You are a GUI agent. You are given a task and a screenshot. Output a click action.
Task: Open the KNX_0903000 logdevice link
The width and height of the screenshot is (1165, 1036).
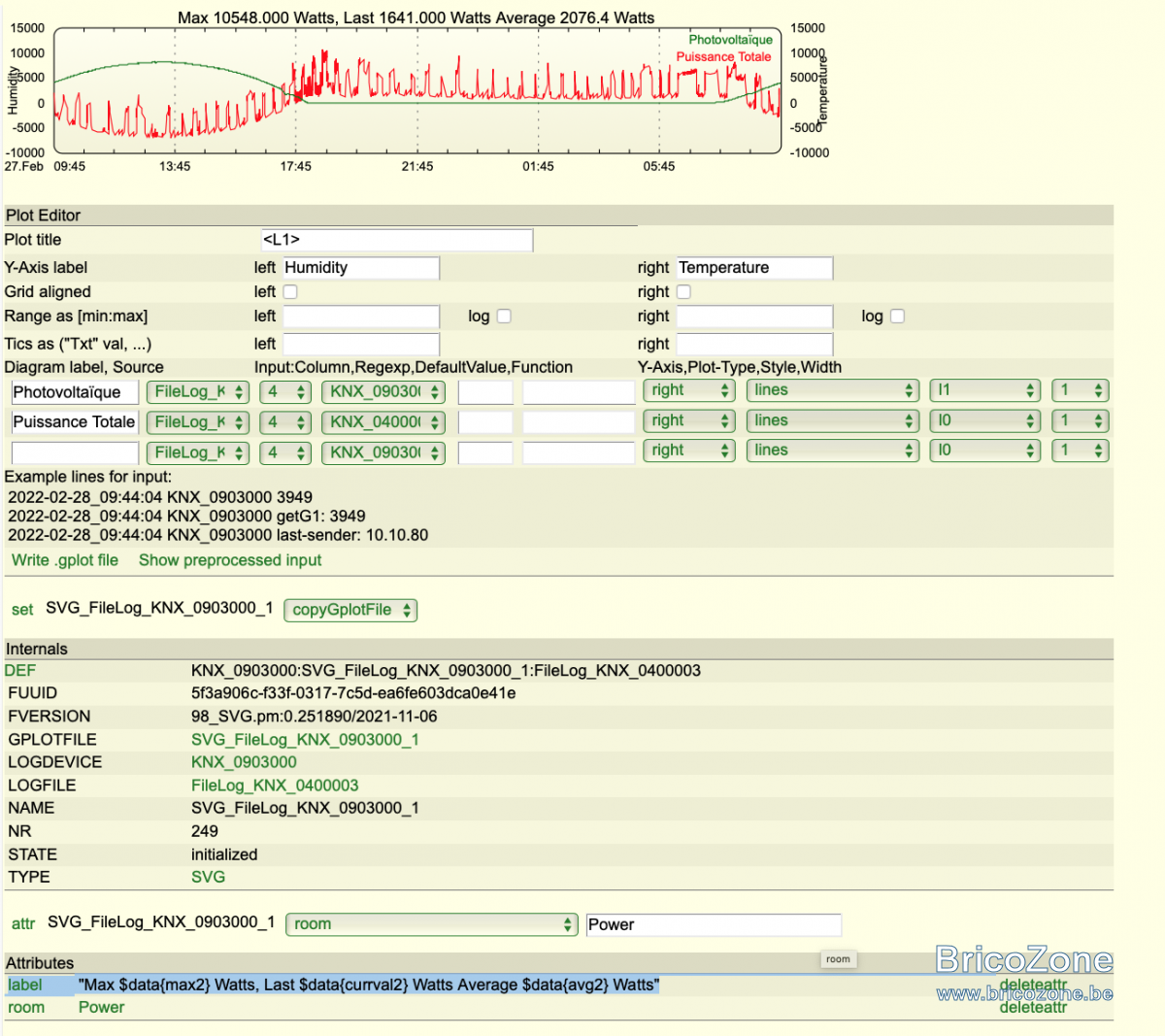[244, 762]
